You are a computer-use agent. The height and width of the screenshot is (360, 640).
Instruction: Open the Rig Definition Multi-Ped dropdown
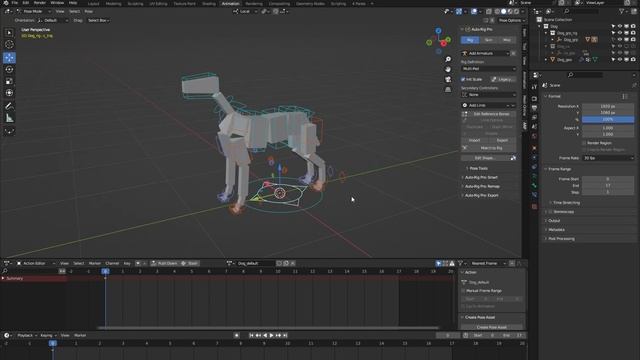[489, 69]
